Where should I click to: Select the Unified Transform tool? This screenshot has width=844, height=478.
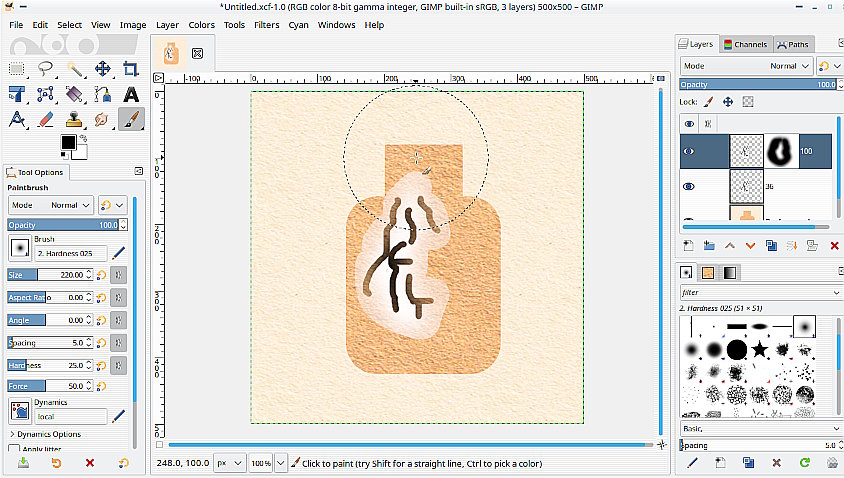[x=17, y=94]
